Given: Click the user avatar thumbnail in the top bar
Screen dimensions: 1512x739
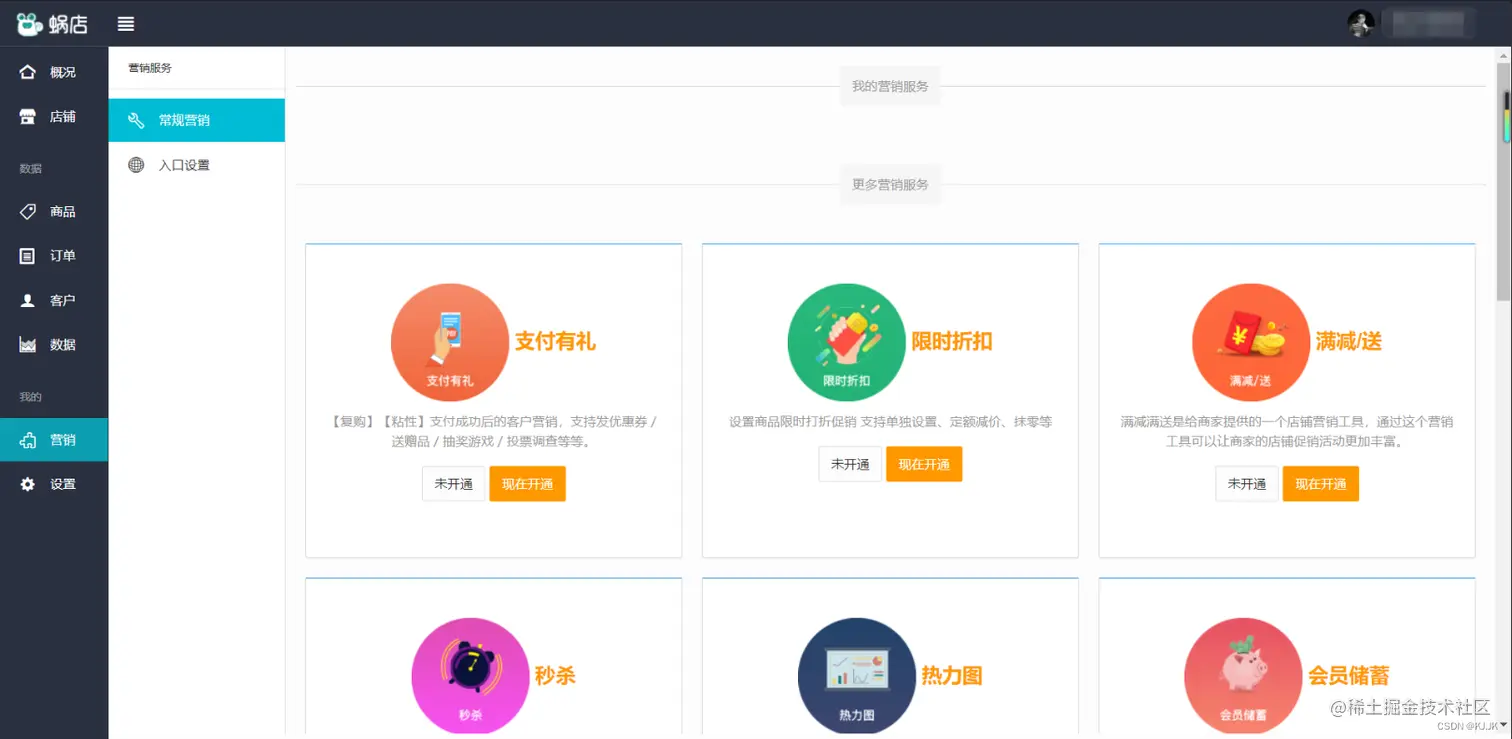Looking at the screenshot, I should (x=1359, y=23).
